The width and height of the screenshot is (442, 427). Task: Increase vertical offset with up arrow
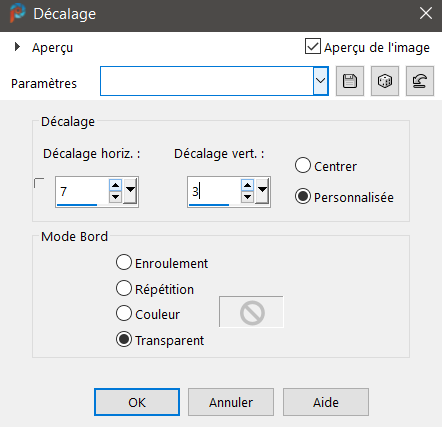(x=247, y=185)
